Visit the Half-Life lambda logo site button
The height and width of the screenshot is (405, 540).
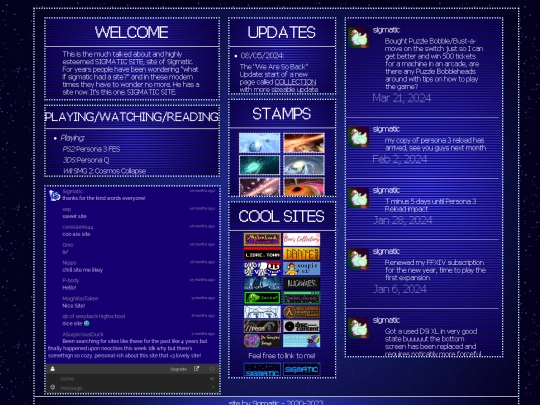tap(301, 312)
